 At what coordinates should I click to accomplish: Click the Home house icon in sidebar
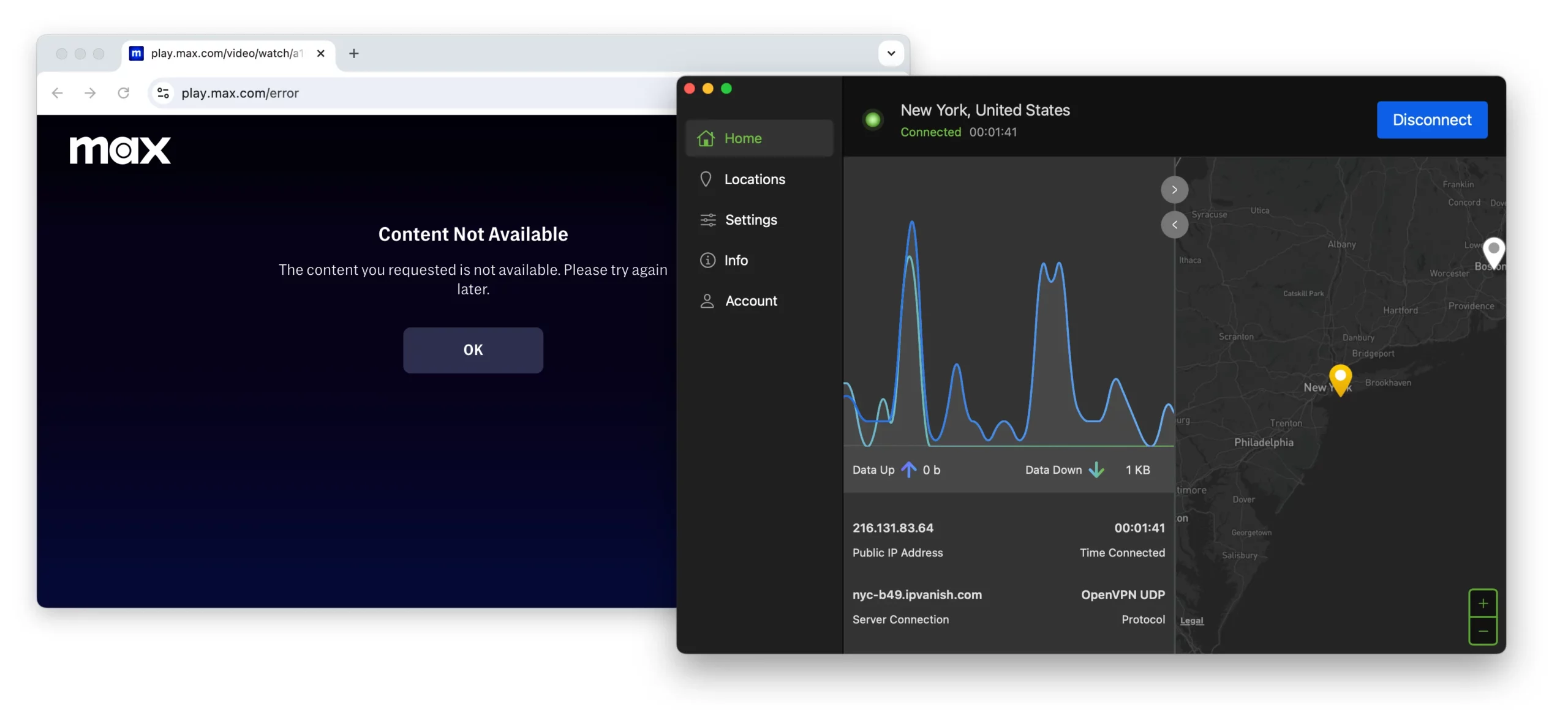[x=706, y=138]
